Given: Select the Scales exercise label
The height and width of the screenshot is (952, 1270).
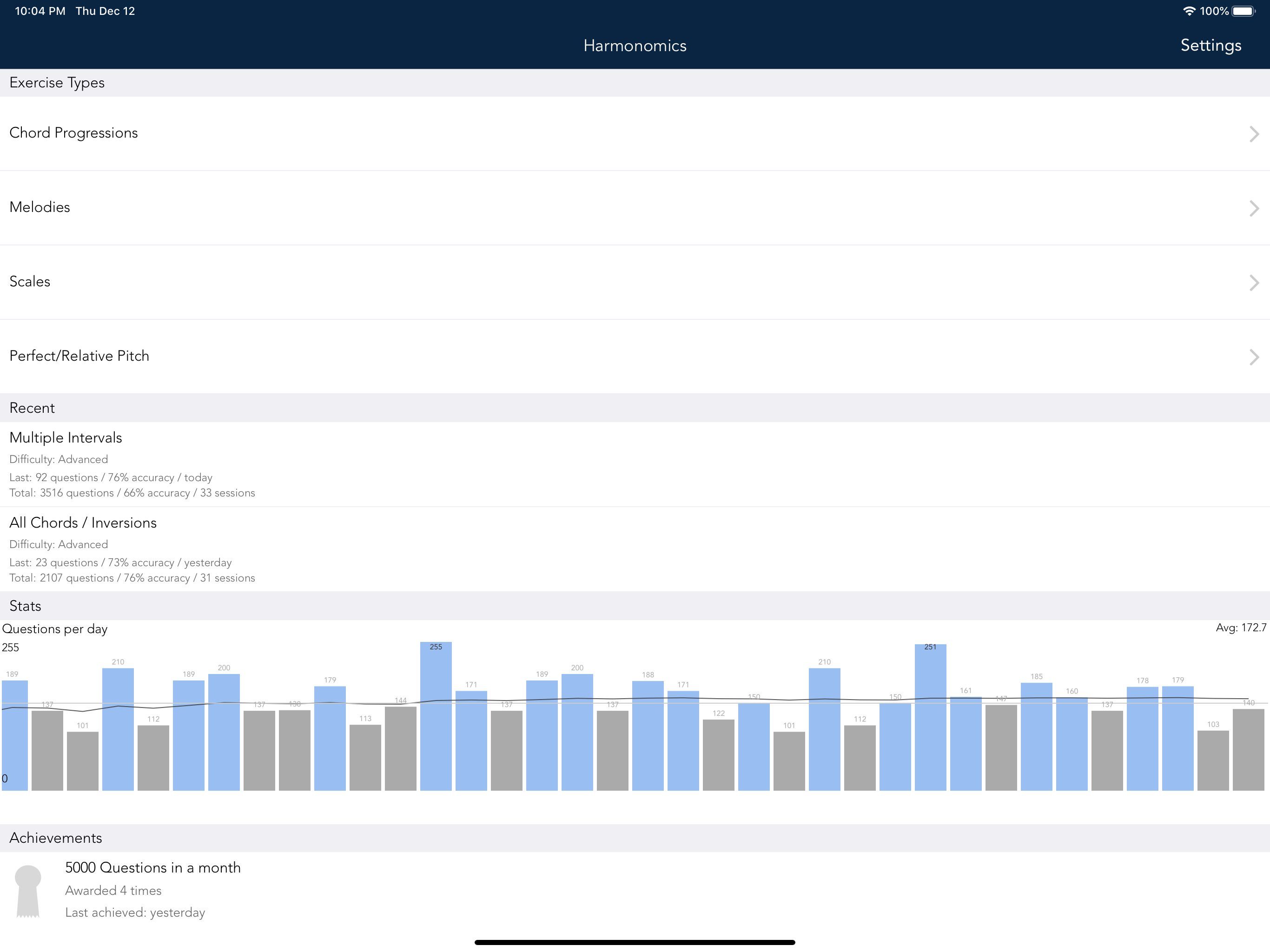Looking at the screenshot, I should 30,281.
